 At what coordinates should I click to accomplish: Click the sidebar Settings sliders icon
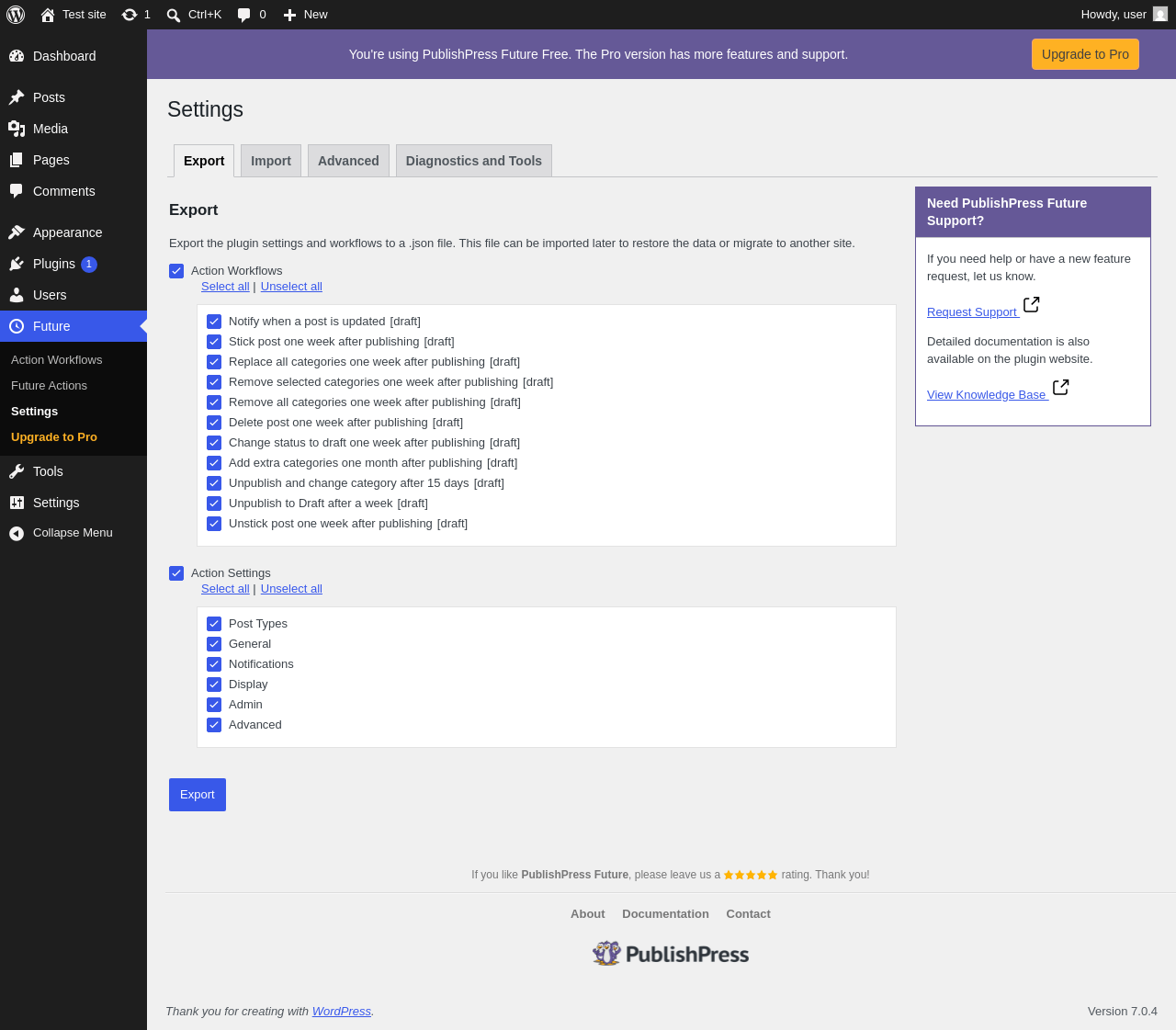tap(17, 503)
